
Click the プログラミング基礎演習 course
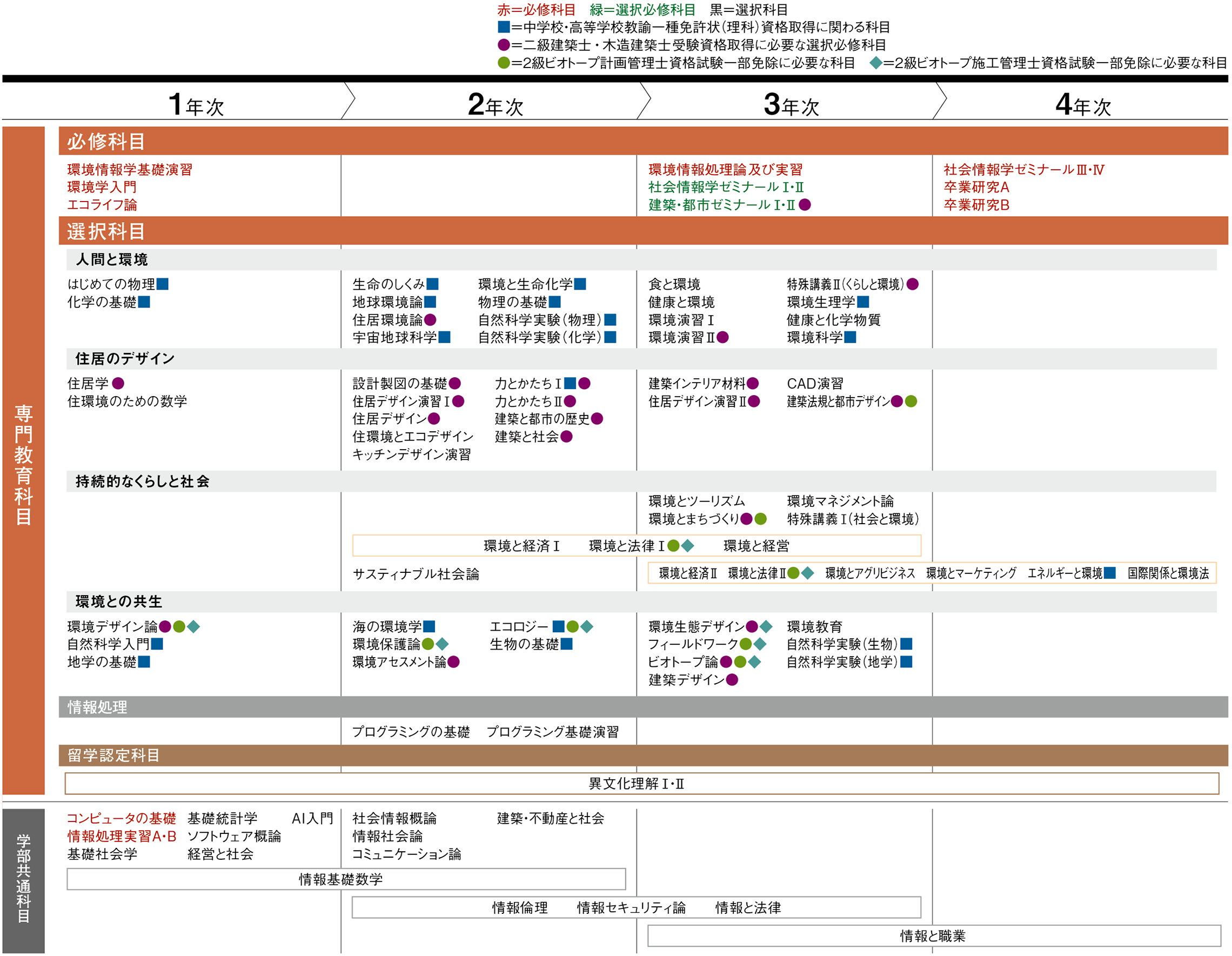pyautogui.click(x=553, y=732)
